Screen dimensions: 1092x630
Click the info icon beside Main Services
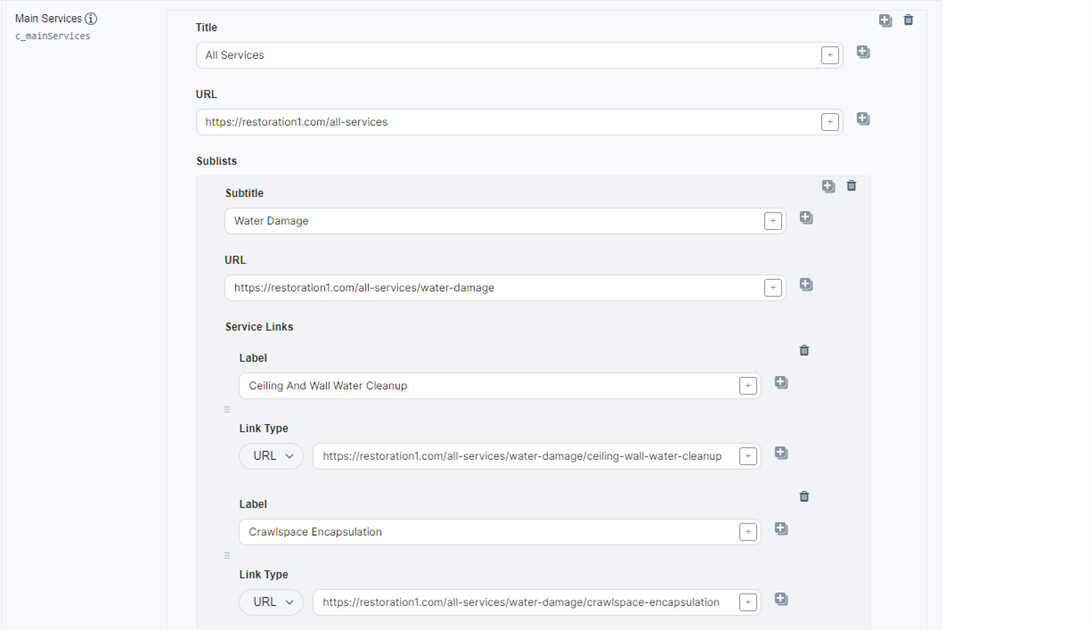click(x=91, y=19)
